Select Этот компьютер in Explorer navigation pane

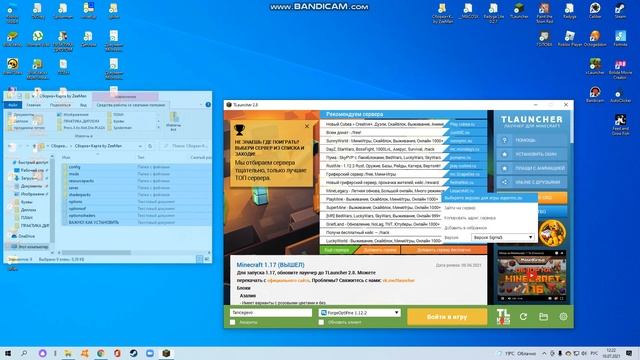coord(29,247)
